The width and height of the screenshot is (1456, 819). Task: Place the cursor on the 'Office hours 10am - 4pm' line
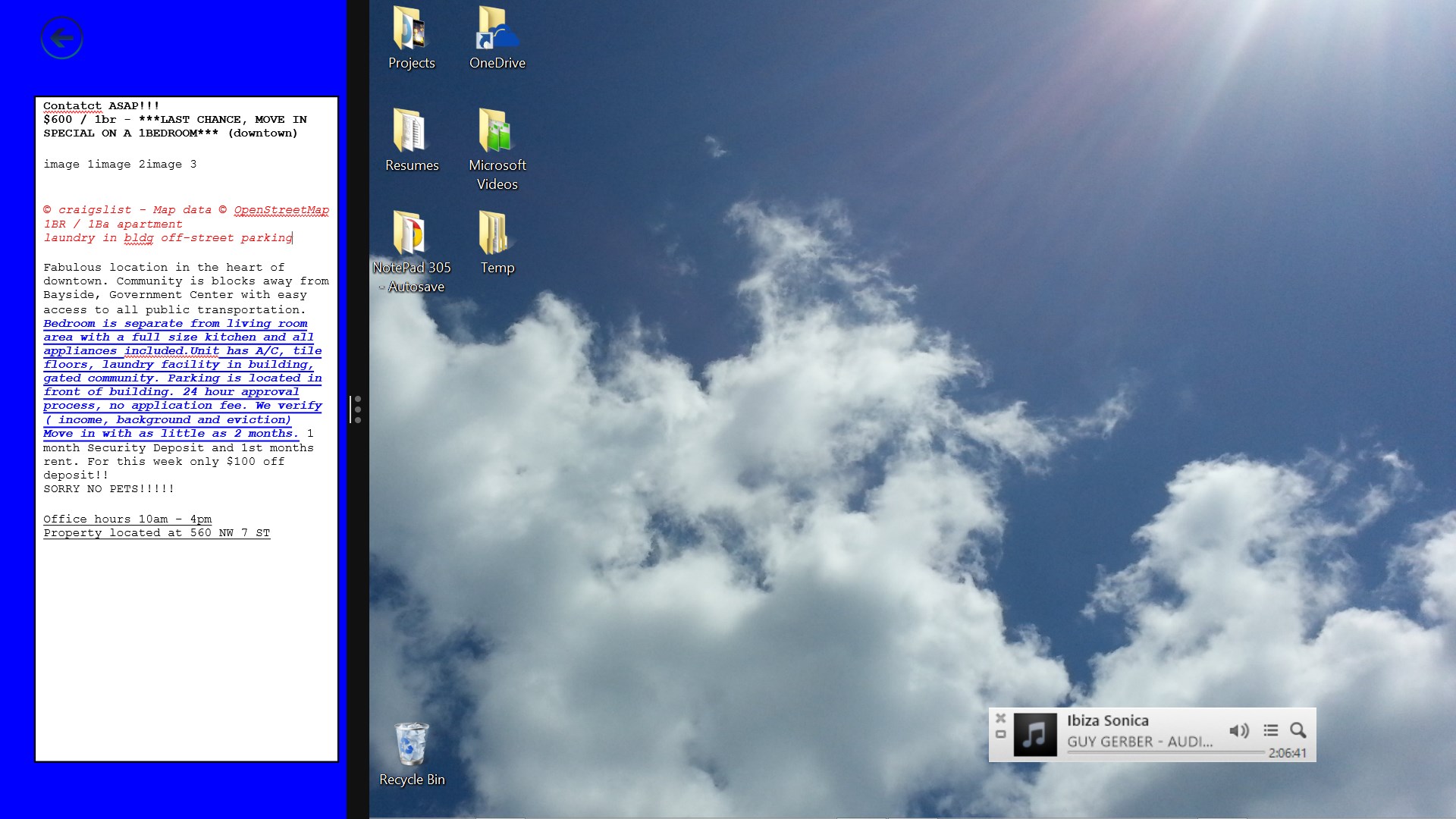pyautogui.click(x=127, y=519)
